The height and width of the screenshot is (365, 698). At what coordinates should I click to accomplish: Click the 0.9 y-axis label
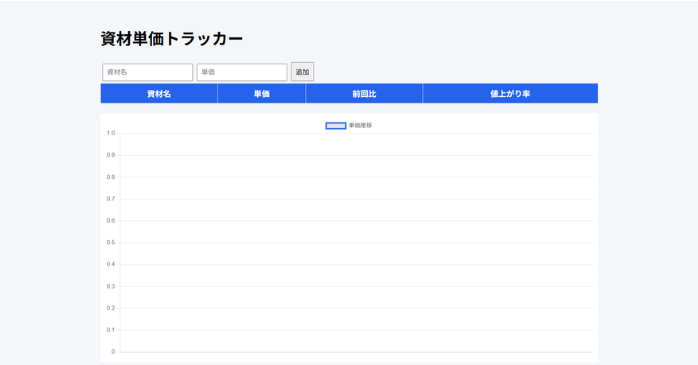(111, 155)
